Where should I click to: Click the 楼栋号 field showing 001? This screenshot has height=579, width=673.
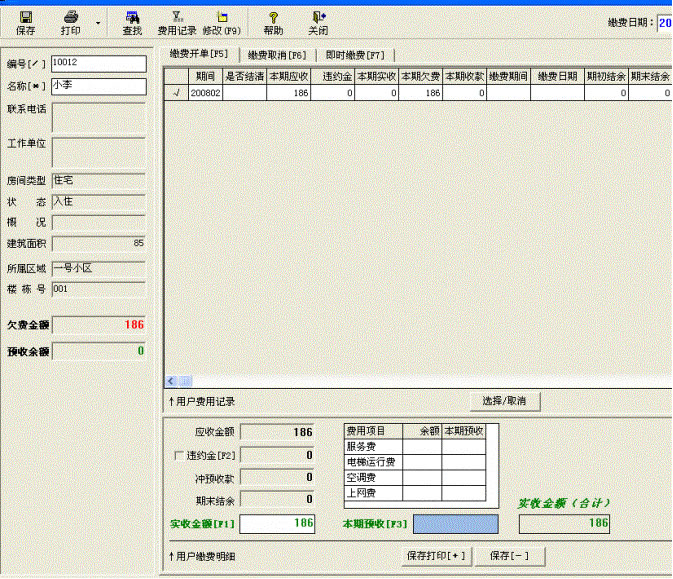99,289
